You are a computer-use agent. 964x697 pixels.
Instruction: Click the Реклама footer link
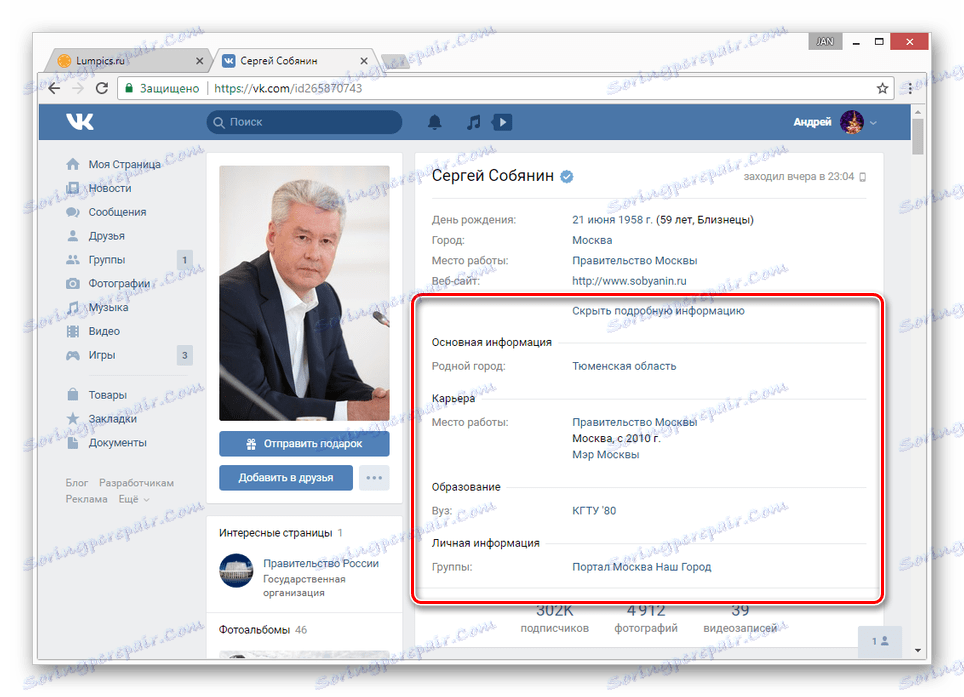87,499
